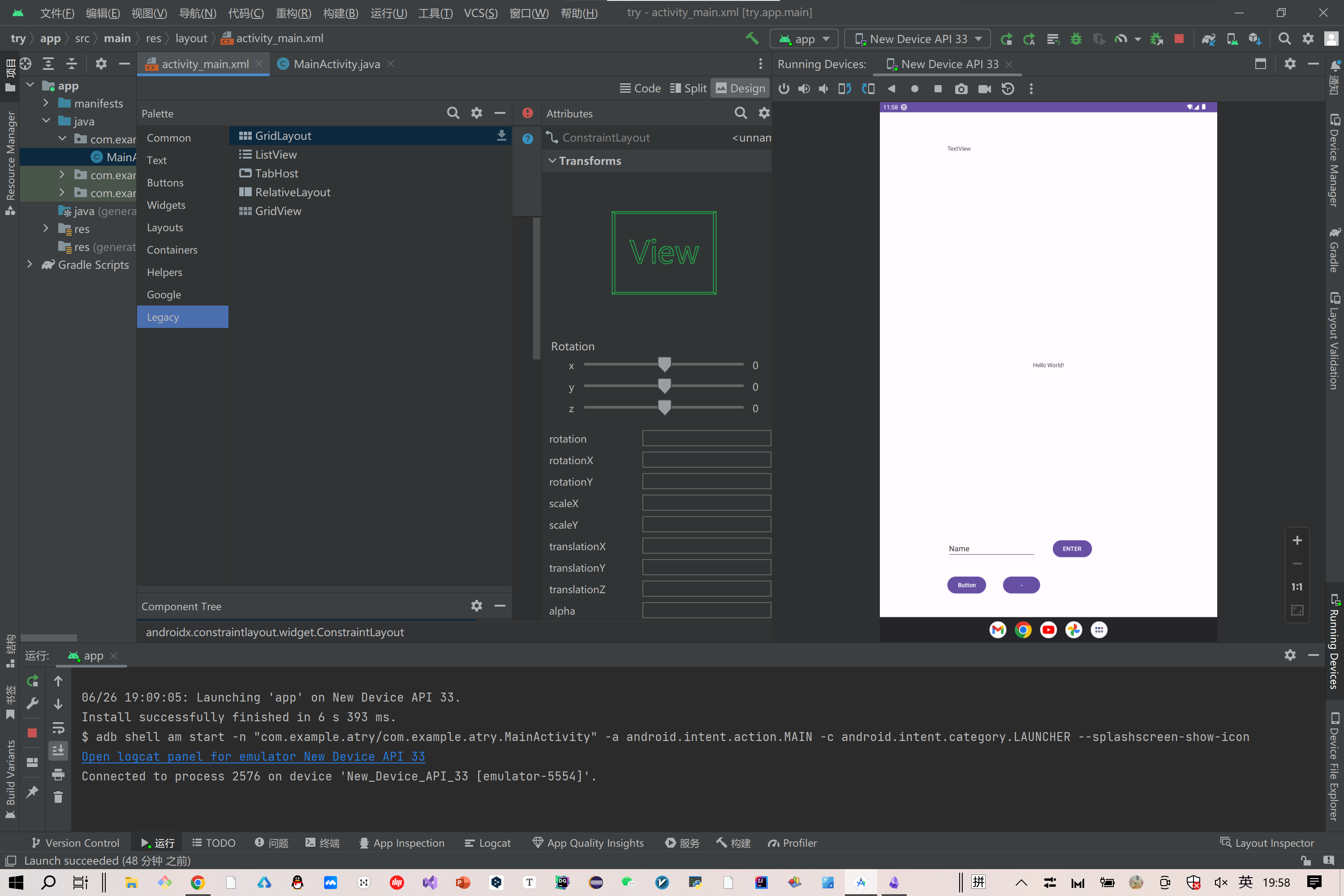Screen dimensions: 1344x896
Task: Click the Palette search magnifier icon
Action: click(452, 113)
